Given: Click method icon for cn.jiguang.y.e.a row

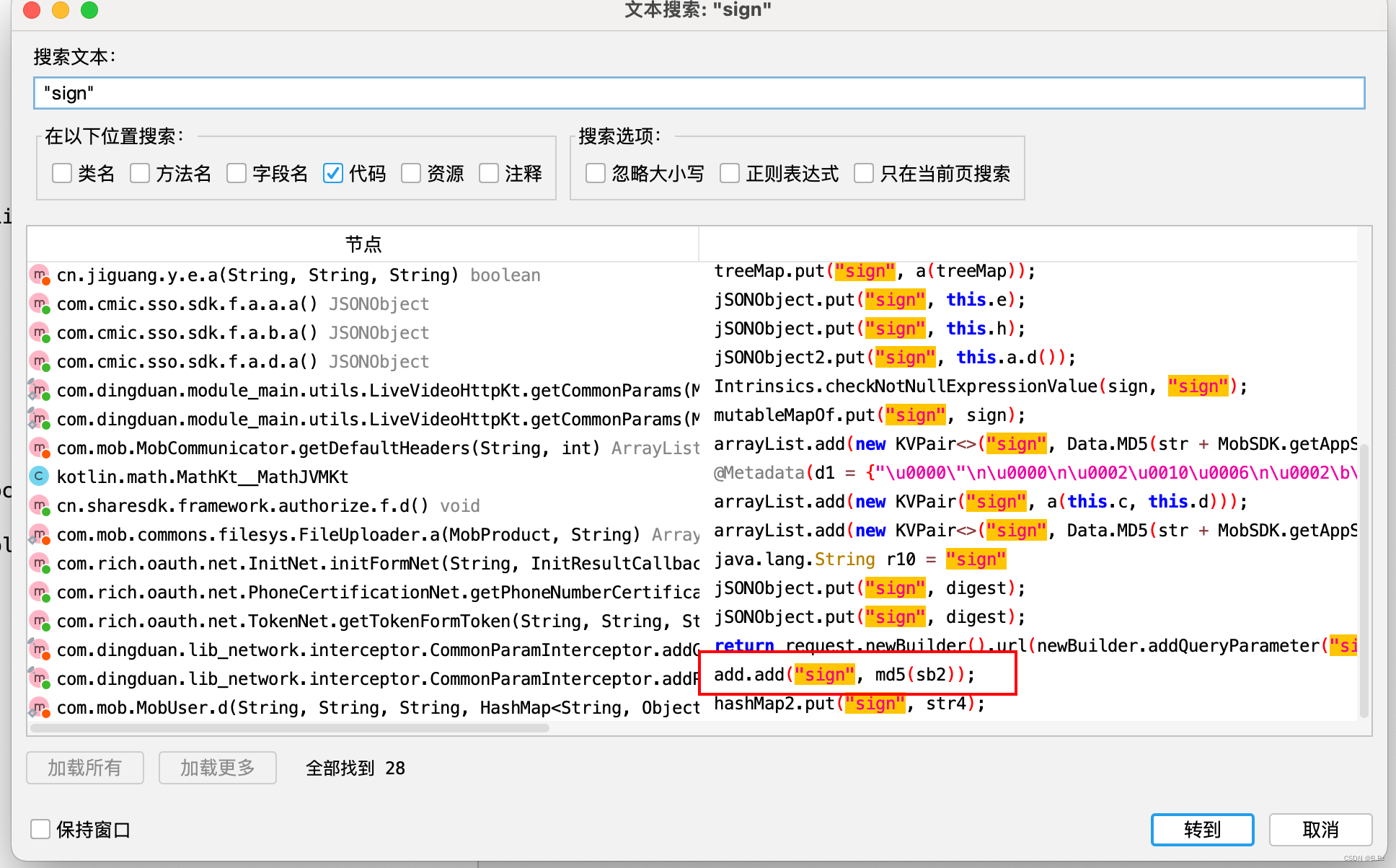Looking at the screenshot, I should [40, 275].
